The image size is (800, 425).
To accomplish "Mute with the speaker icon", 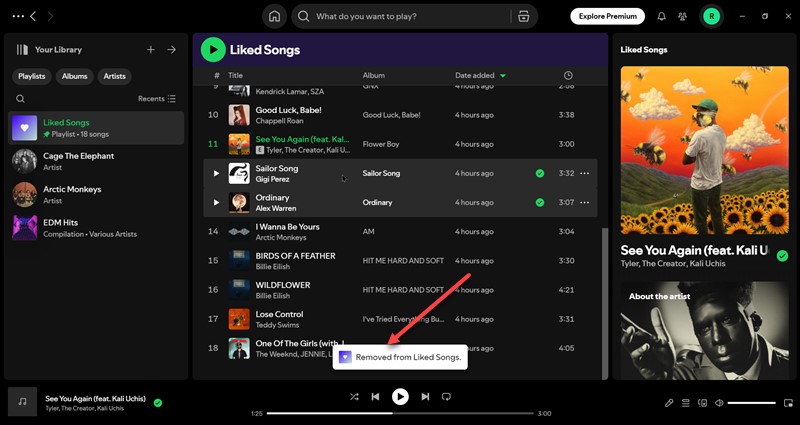I will 719,403.
